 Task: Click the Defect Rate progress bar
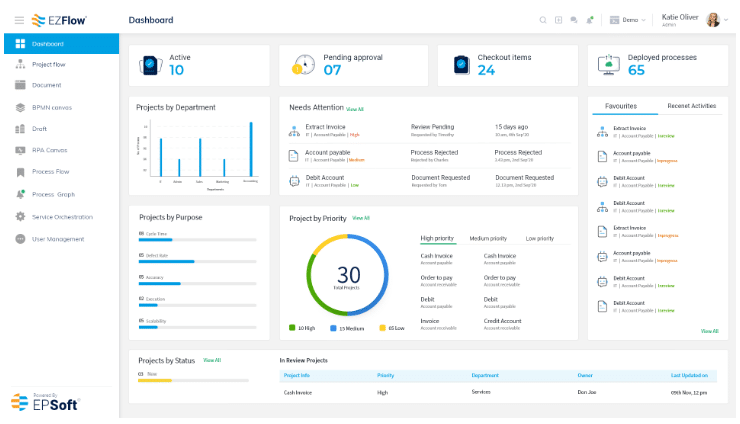pos(197,262)
